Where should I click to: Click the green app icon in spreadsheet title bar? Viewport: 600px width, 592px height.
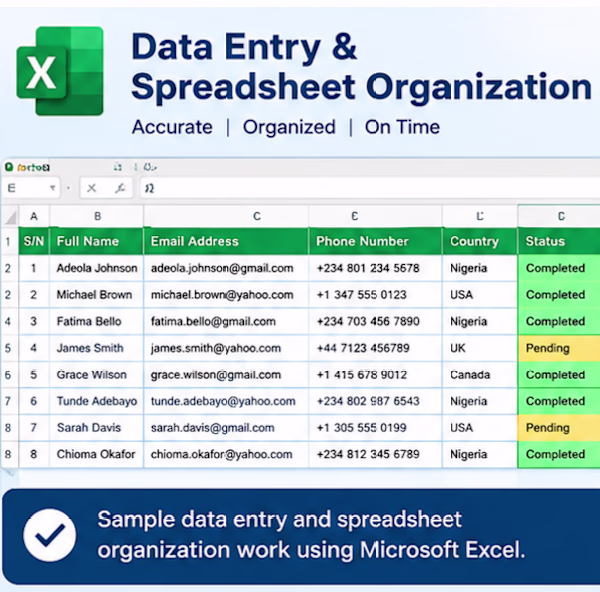pos(9,167)
